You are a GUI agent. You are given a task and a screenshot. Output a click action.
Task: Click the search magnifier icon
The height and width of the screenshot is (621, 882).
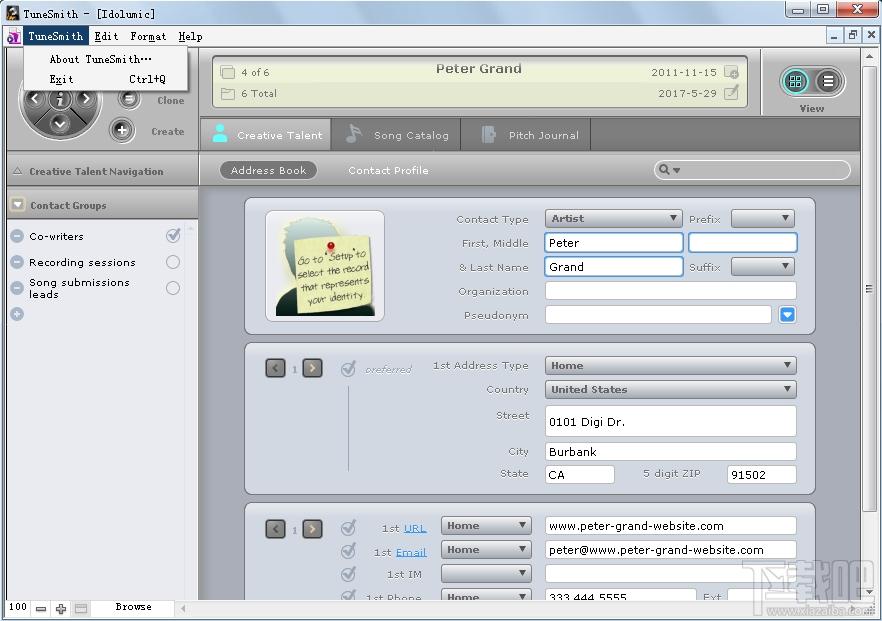click(x=664, y=169)
